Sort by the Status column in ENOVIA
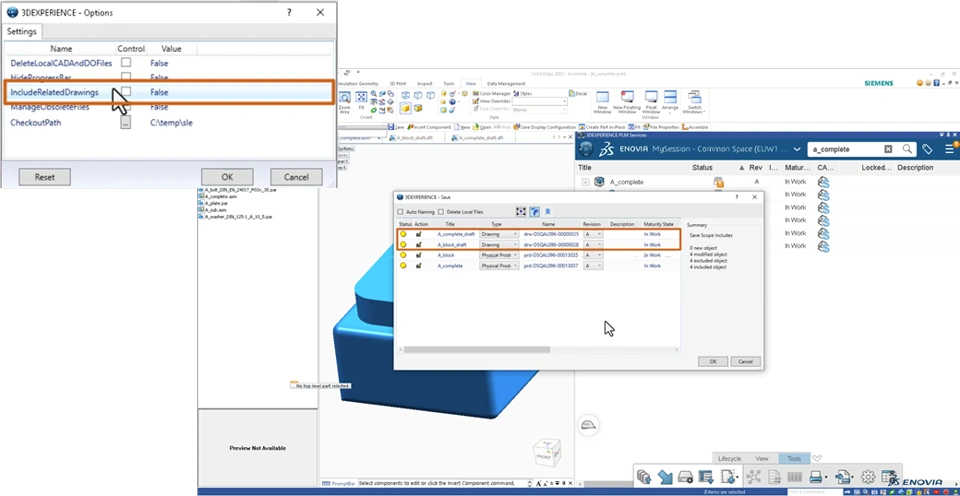The width and height of the screenshot is (960, 496). click(702, 167)
